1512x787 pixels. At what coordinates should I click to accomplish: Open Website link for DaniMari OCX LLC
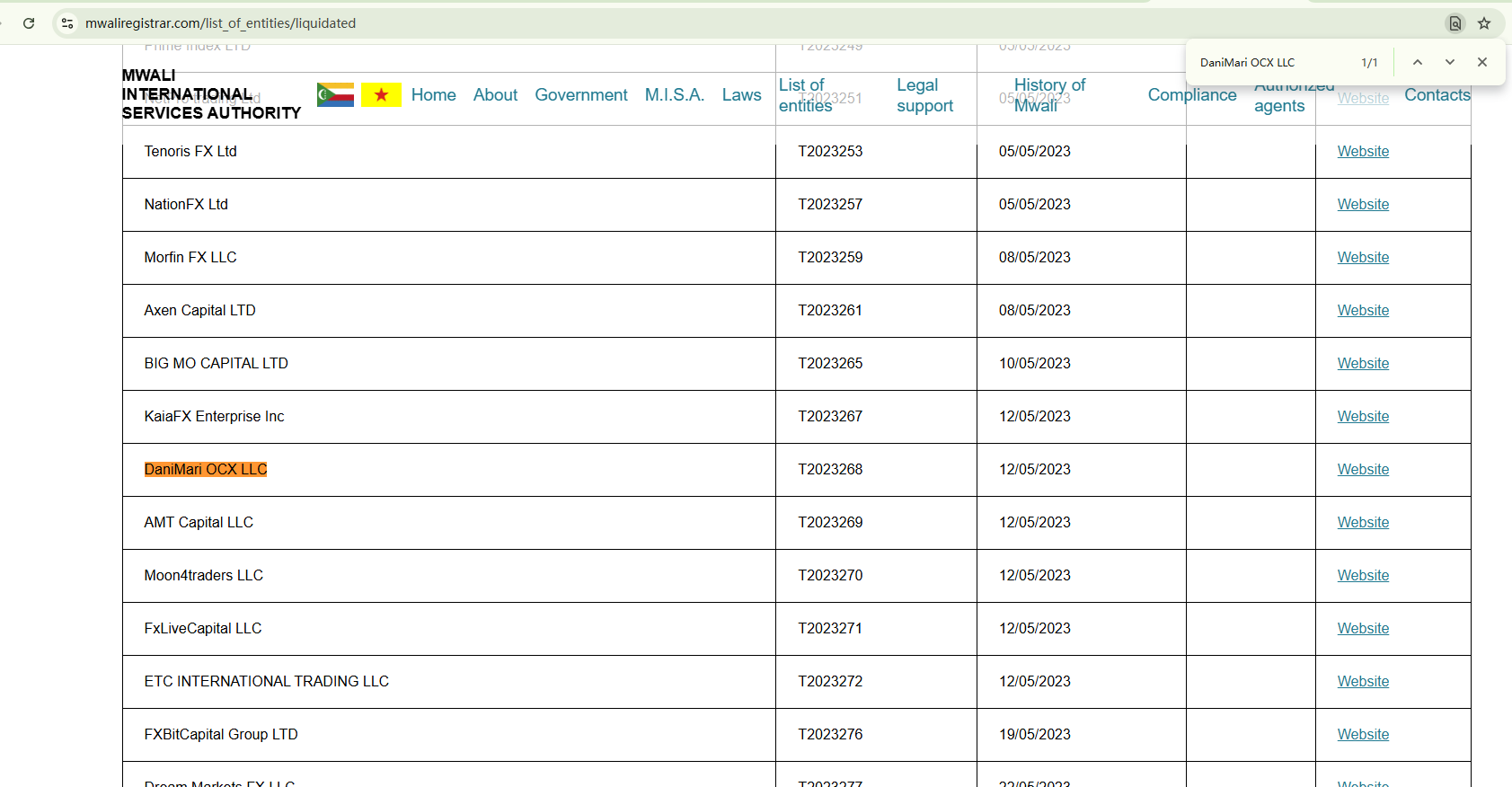pyautogui.click(x=1362, y=469)
